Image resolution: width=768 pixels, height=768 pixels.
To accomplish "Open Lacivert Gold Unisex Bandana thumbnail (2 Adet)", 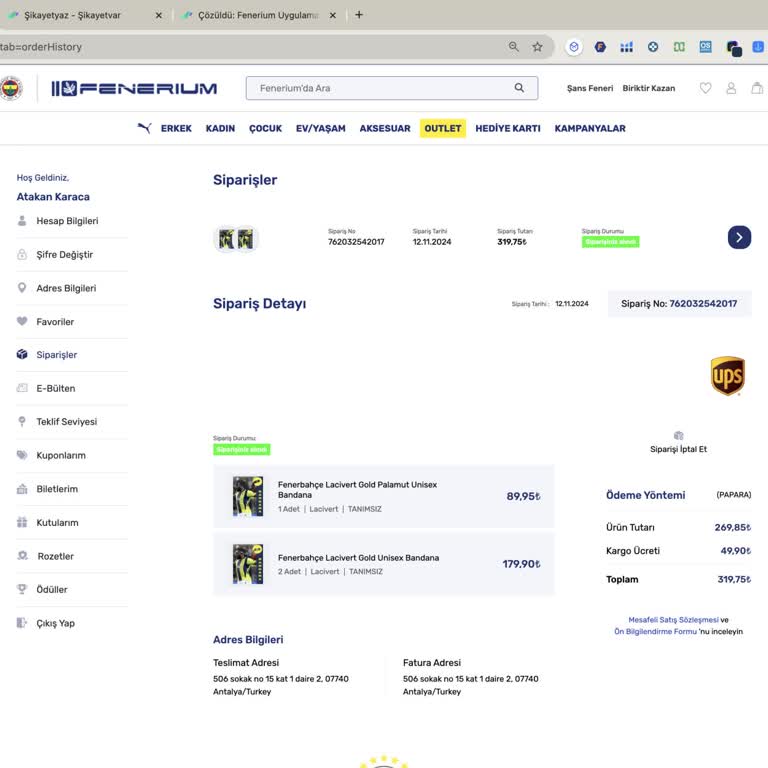I will click(x=248, y=564).
